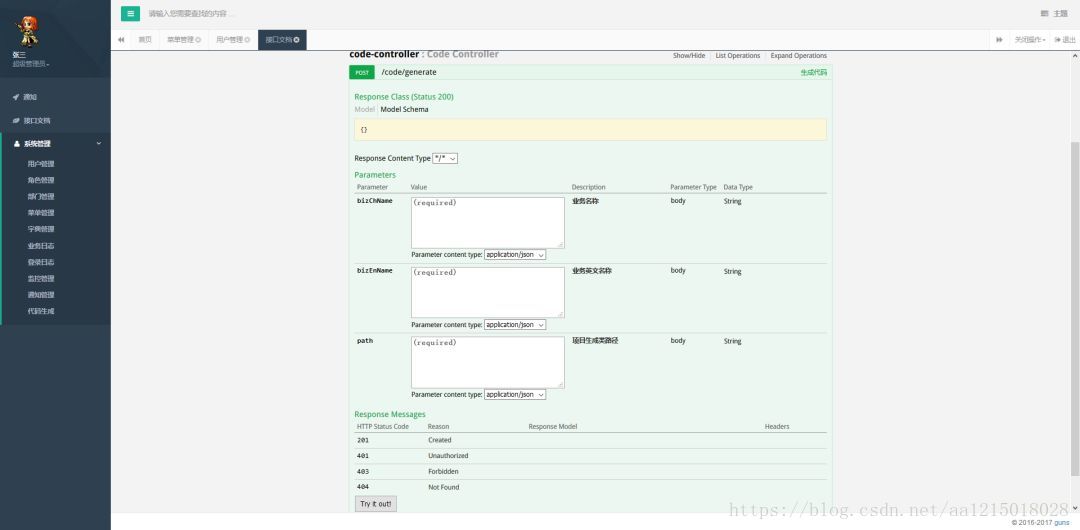Click the scrollbar up arrow
The height and width of the screenshot is (530, 1080).
(x=1075, y=55)
